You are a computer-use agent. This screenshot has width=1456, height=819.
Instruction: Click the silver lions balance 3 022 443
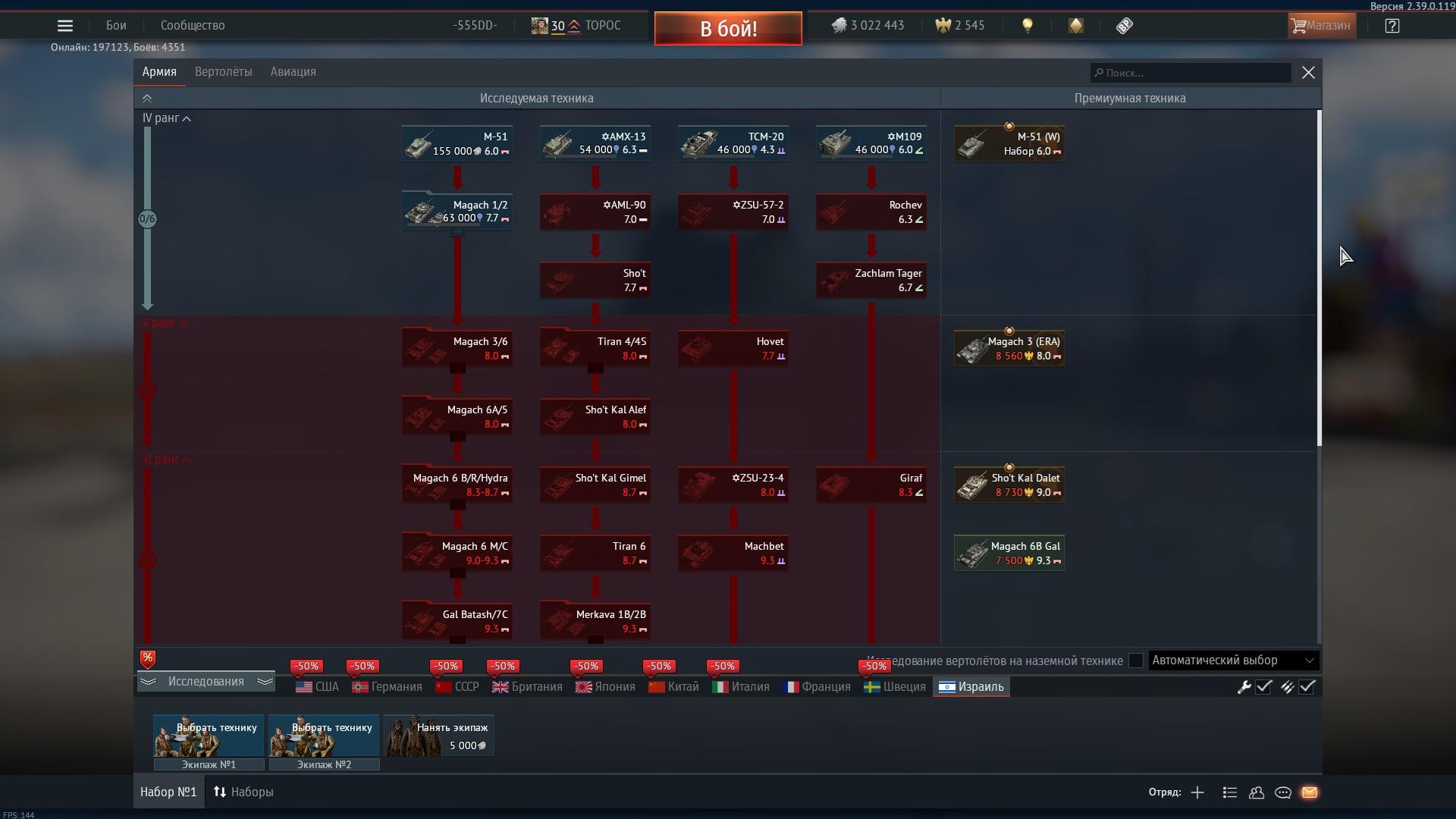868,26
